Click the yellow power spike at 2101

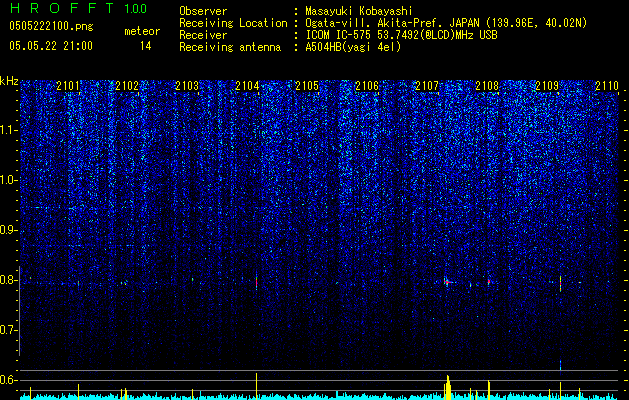point(78,392)
